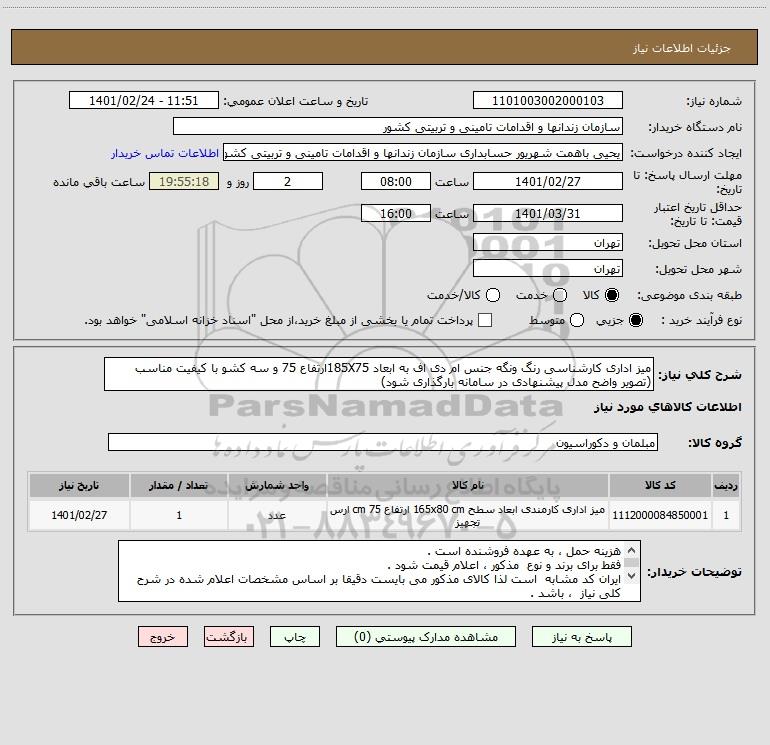770x745 pixels.
Task: Click the need date cell 1401/02/27 in table
Action: [79, 515]
